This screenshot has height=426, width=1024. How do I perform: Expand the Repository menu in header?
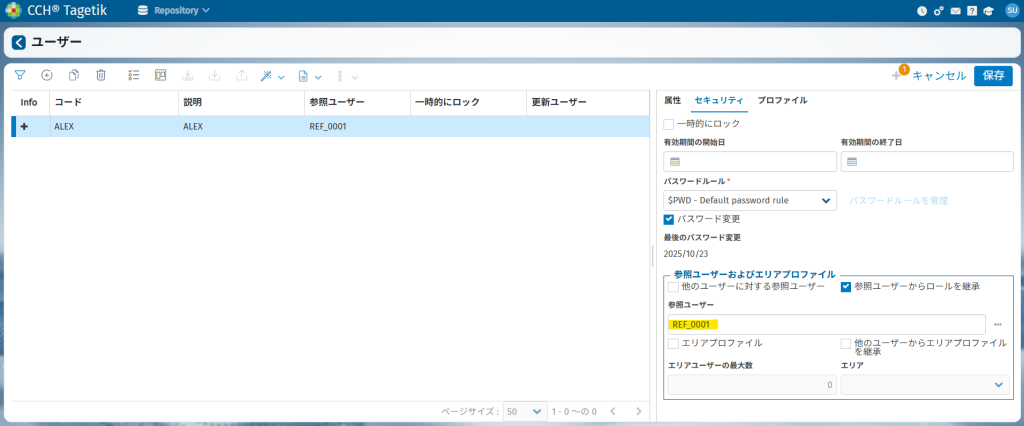click(x=174, y=11)
